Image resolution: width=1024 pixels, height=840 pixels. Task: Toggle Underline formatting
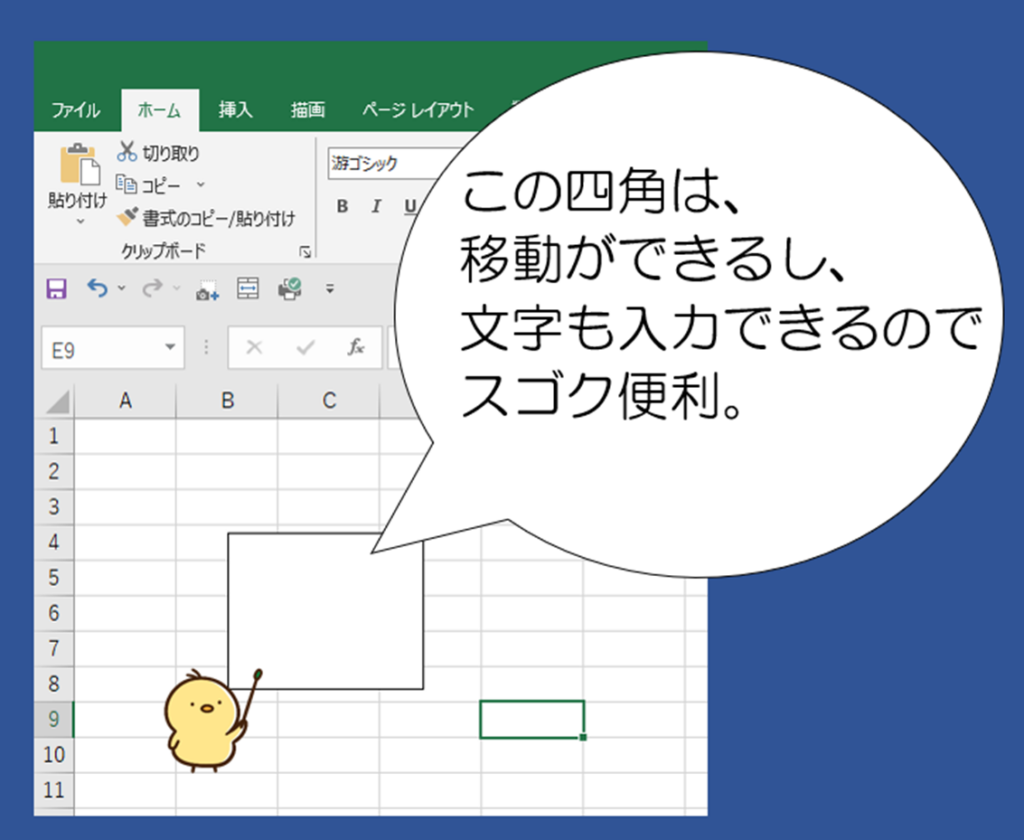coord(409,206)
